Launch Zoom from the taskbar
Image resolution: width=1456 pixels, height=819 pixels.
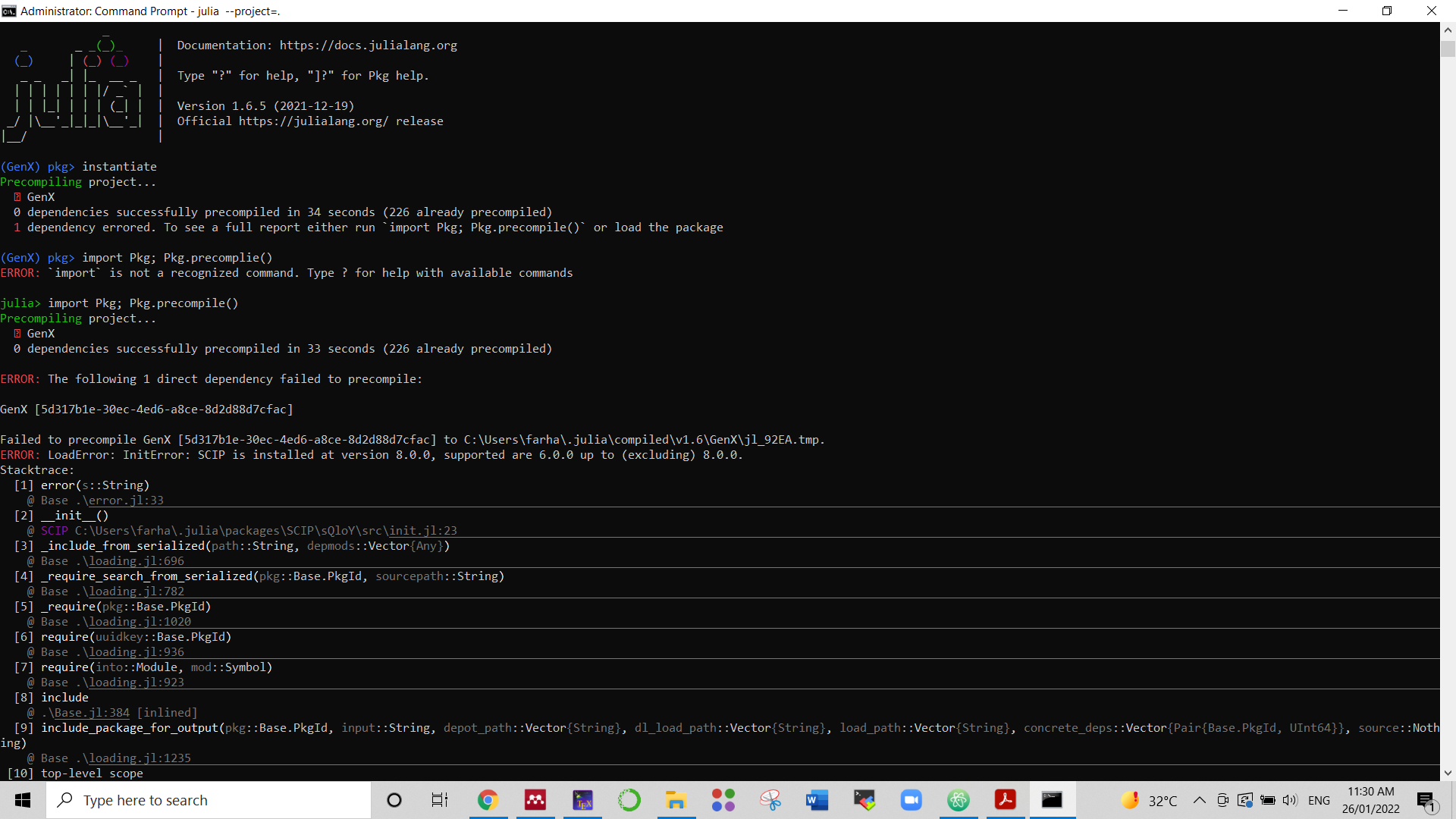911,800
